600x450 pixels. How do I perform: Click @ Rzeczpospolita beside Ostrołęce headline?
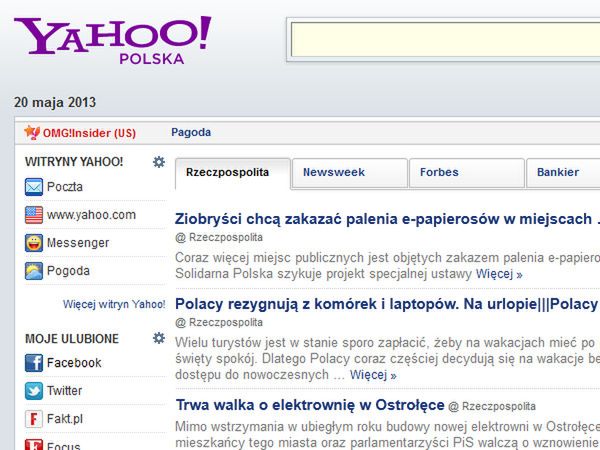(x=492, y=406)
